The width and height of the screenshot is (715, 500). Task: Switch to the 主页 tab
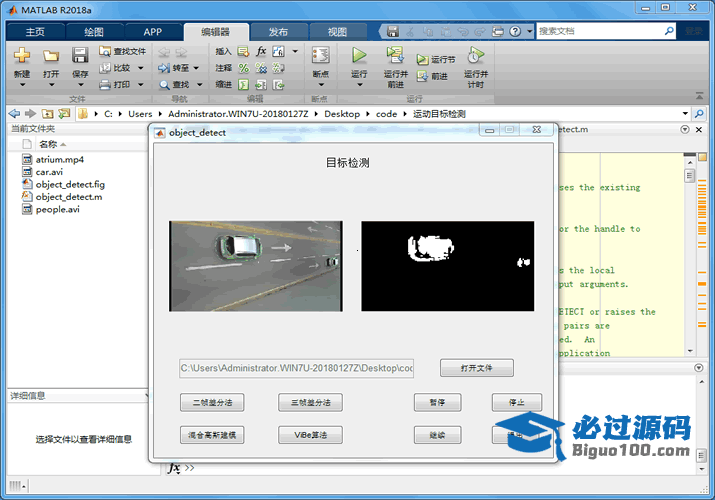click(x=35, y=32)
